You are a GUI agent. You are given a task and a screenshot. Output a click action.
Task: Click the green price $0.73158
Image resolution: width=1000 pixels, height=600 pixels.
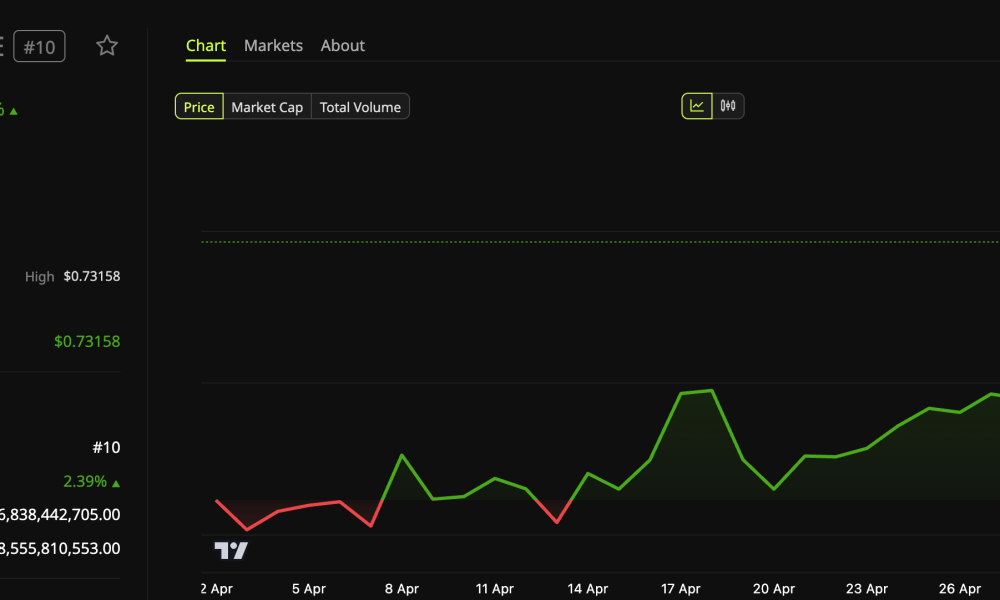click(x=87, y=341)
